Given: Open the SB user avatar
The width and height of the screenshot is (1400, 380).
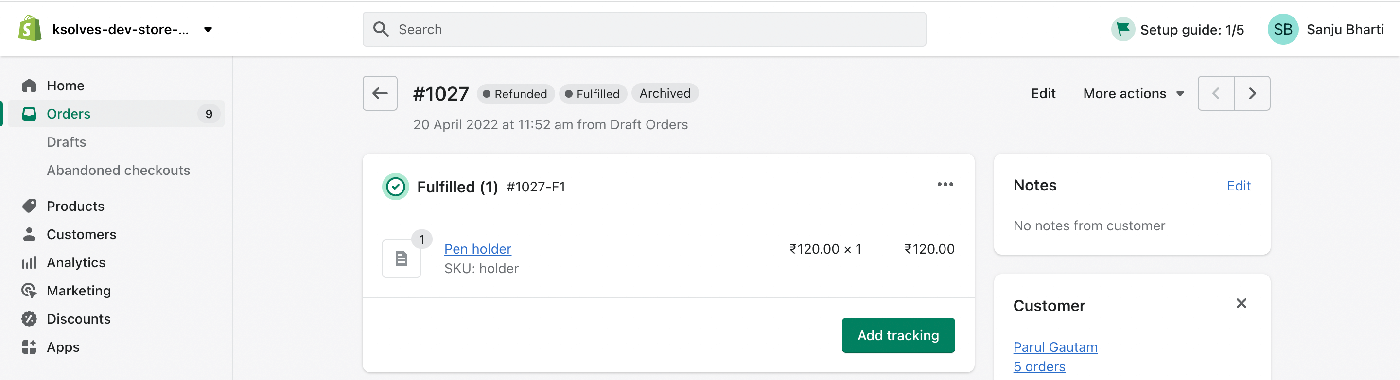Looking at the screenshot, I should pyautogui.click(x=1283, y=29).
